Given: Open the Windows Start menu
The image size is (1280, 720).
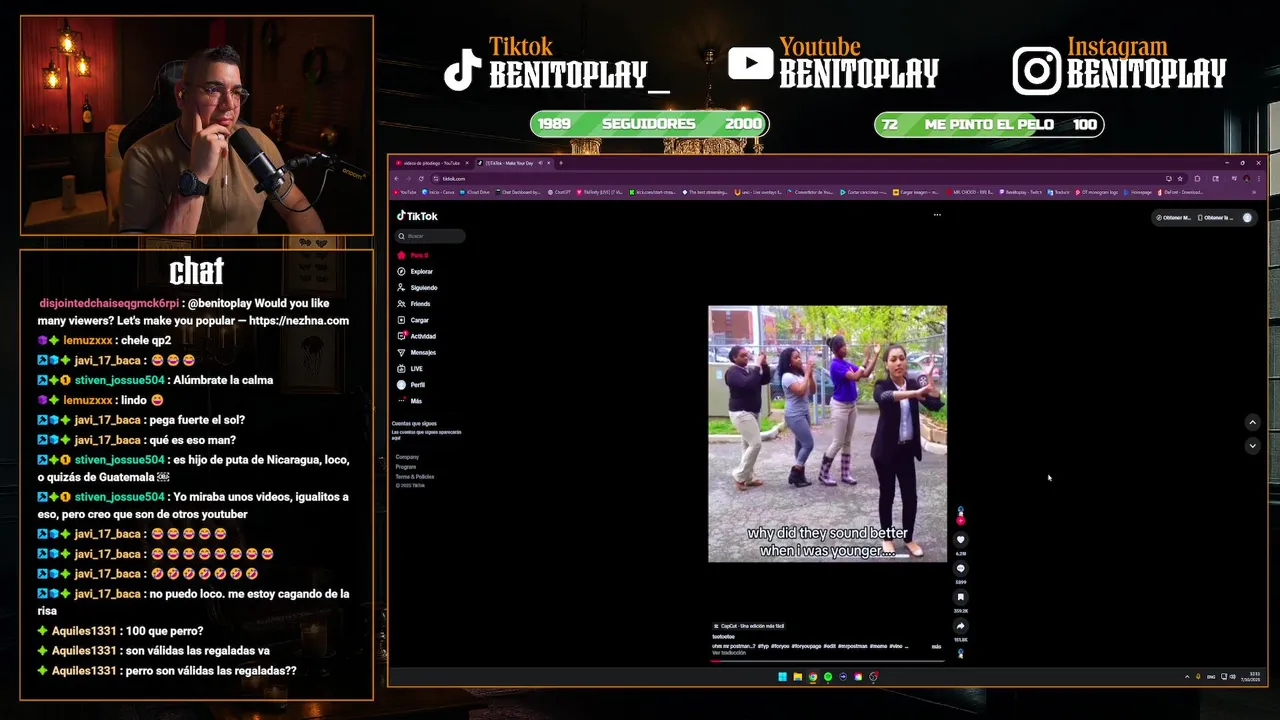Looking at the screenshot, I should (782, 677).
